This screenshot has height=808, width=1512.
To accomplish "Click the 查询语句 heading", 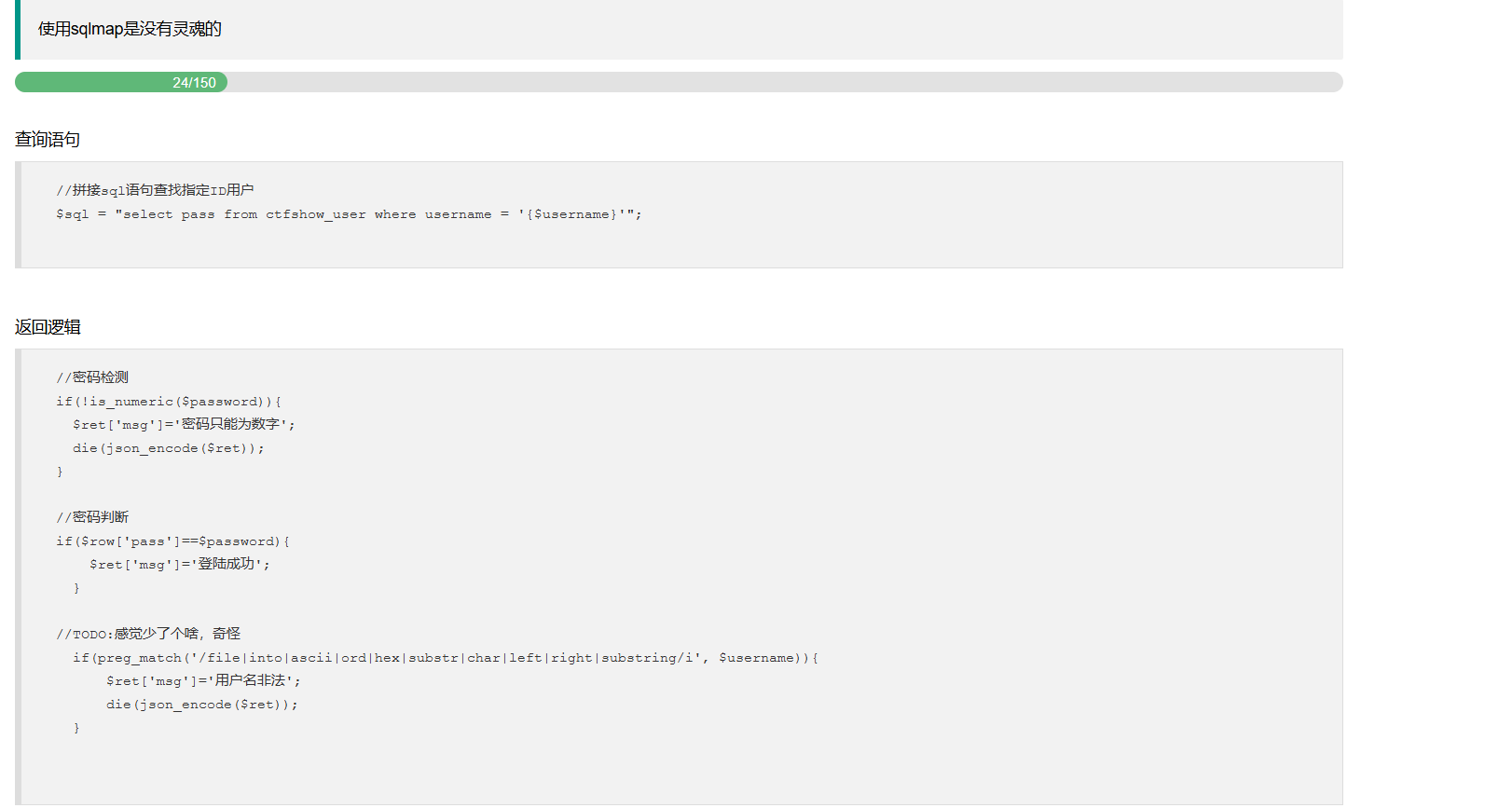I will coord(48,140).
